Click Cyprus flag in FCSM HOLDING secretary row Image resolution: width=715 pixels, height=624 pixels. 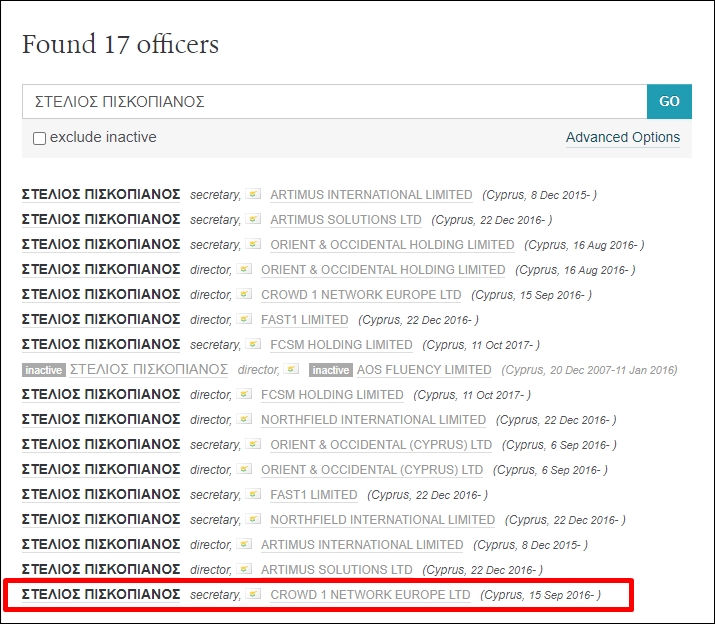click(253, 344)
